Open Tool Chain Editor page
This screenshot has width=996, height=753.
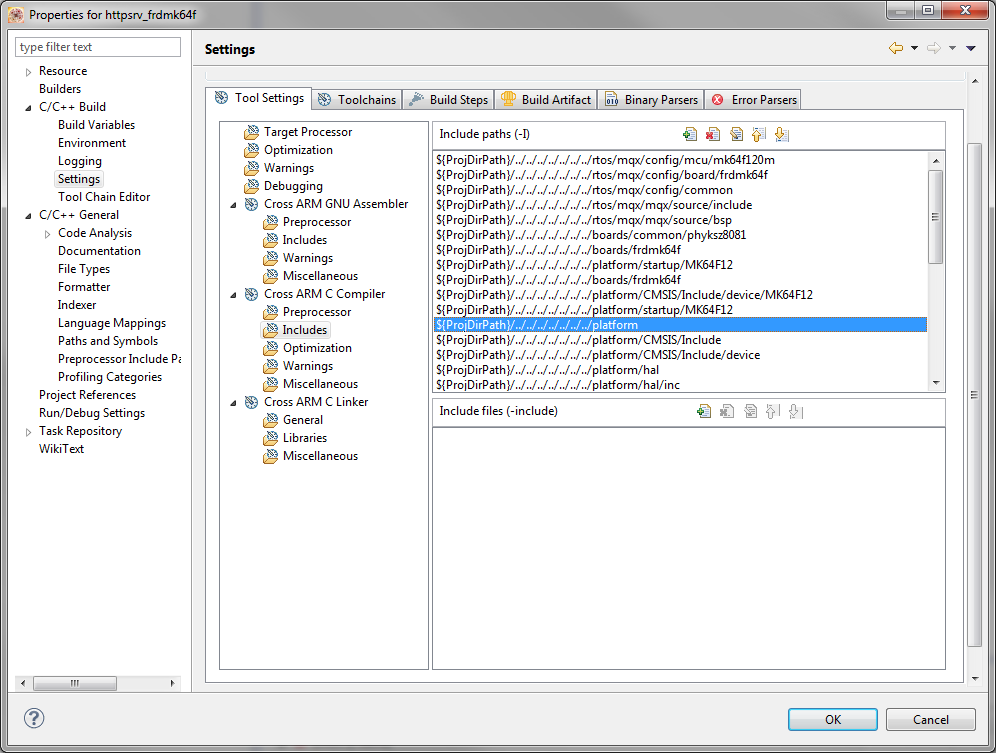coord(104,197)
